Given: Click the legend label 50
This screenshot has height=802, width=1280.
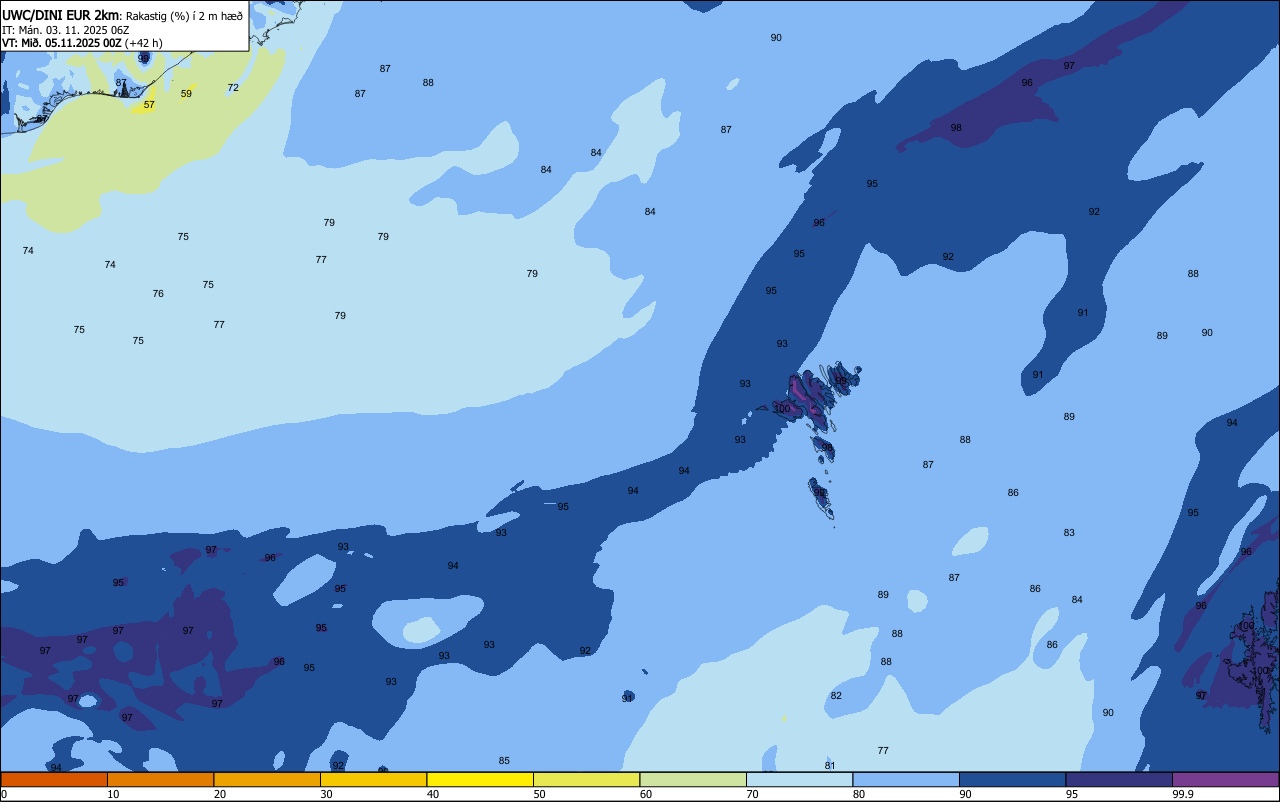Looking at the screenshot, I should click(x=539, y=794).
